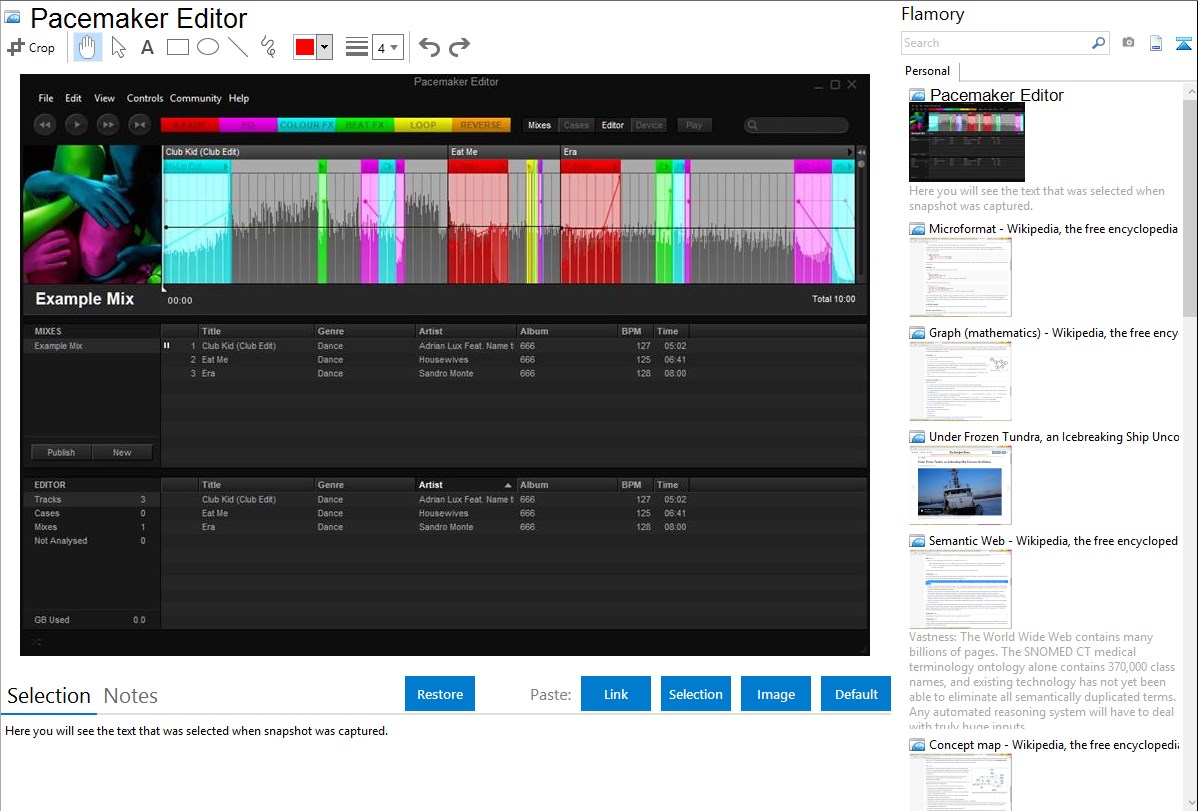Choose the arrow pointer tool

(118, 47)
